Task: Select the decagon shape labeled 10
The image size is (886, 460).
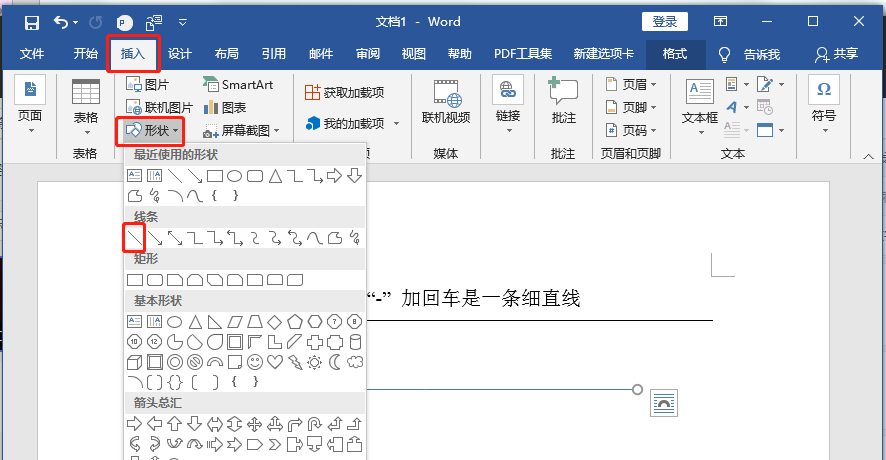Action: tap(134, 342)
